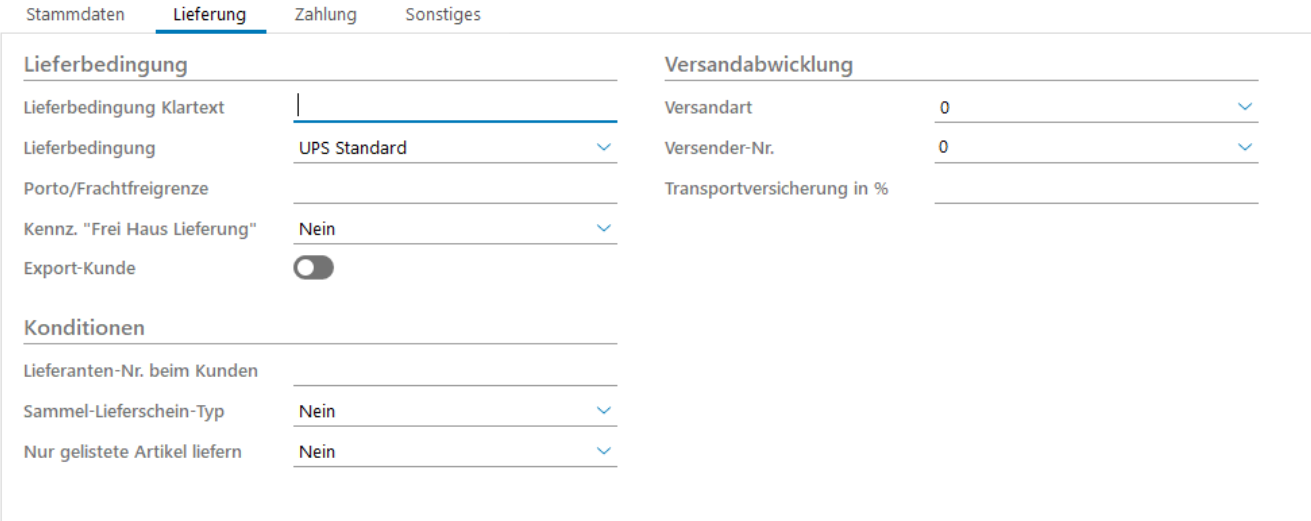Go to the Sonstiges tab
Image resolution: width=1311 pixels, height=521 pixels.
coord(443,15)
